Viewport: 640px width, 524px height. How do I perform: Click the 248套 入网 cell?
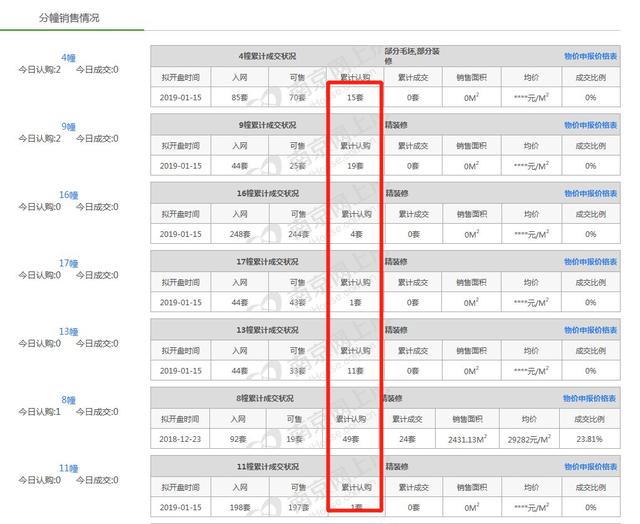tap(240, 234)
